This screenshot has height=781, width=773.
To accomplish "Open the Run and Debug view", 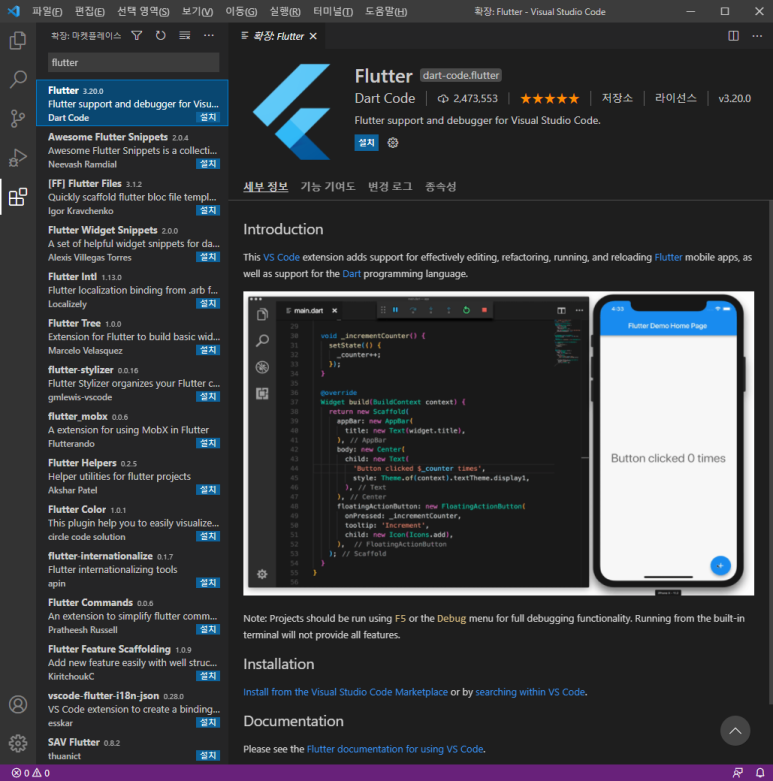I will click(18, 157).
